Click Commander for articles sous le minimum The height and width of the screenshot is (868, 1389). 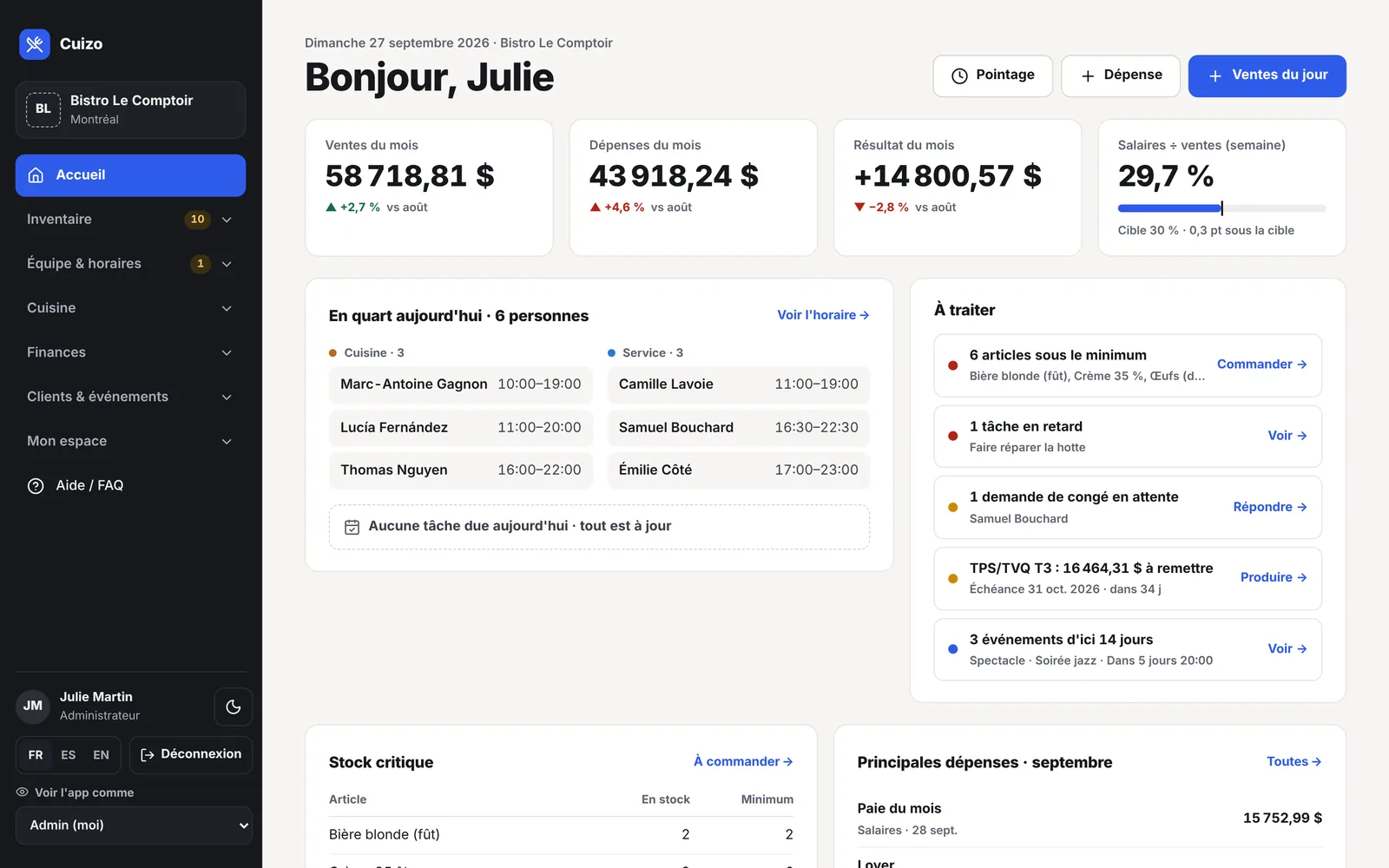[1262, 365]
